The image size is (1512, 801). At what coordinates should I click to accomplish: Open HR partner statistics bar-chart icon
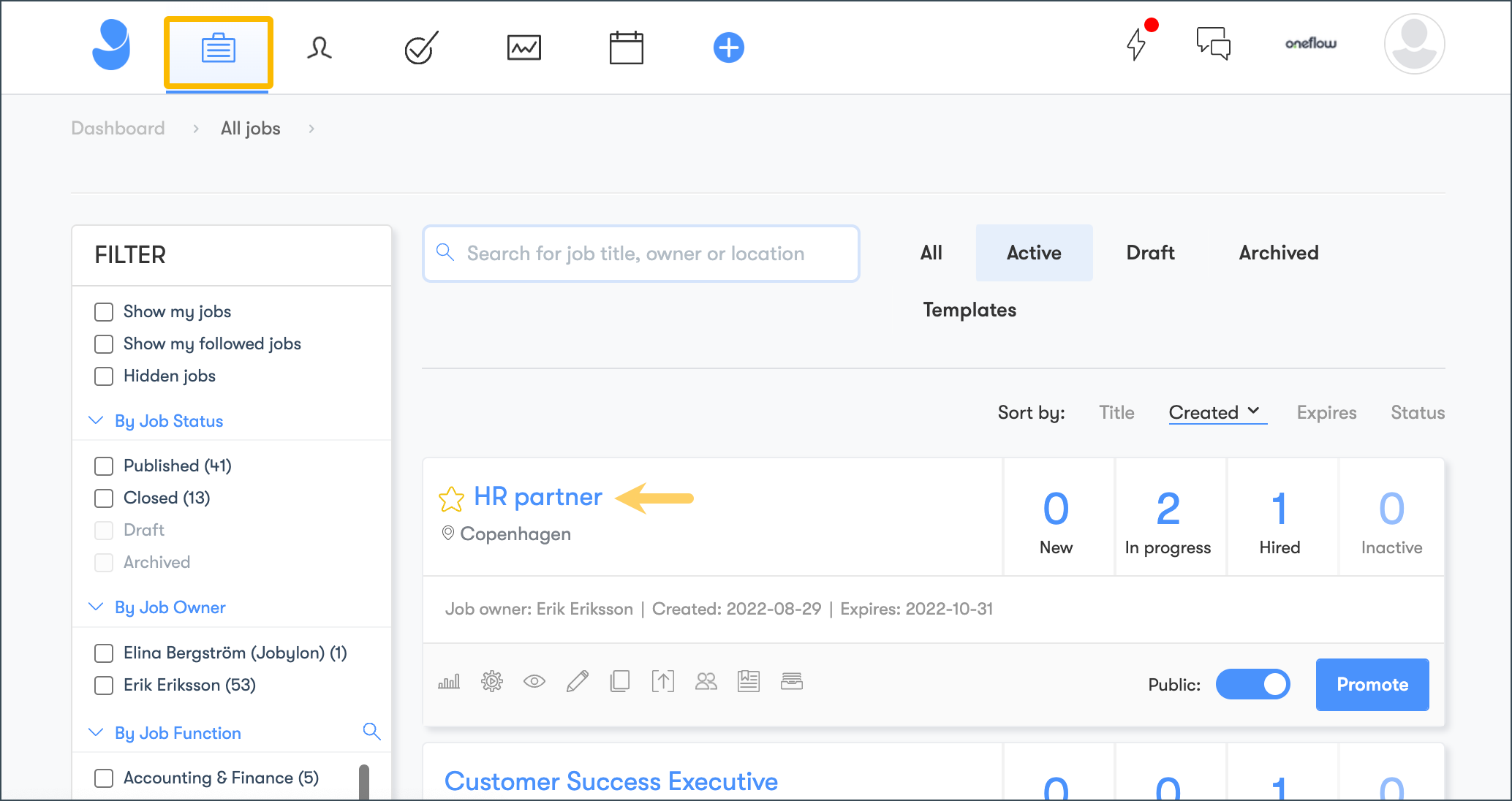pos(449,682)
